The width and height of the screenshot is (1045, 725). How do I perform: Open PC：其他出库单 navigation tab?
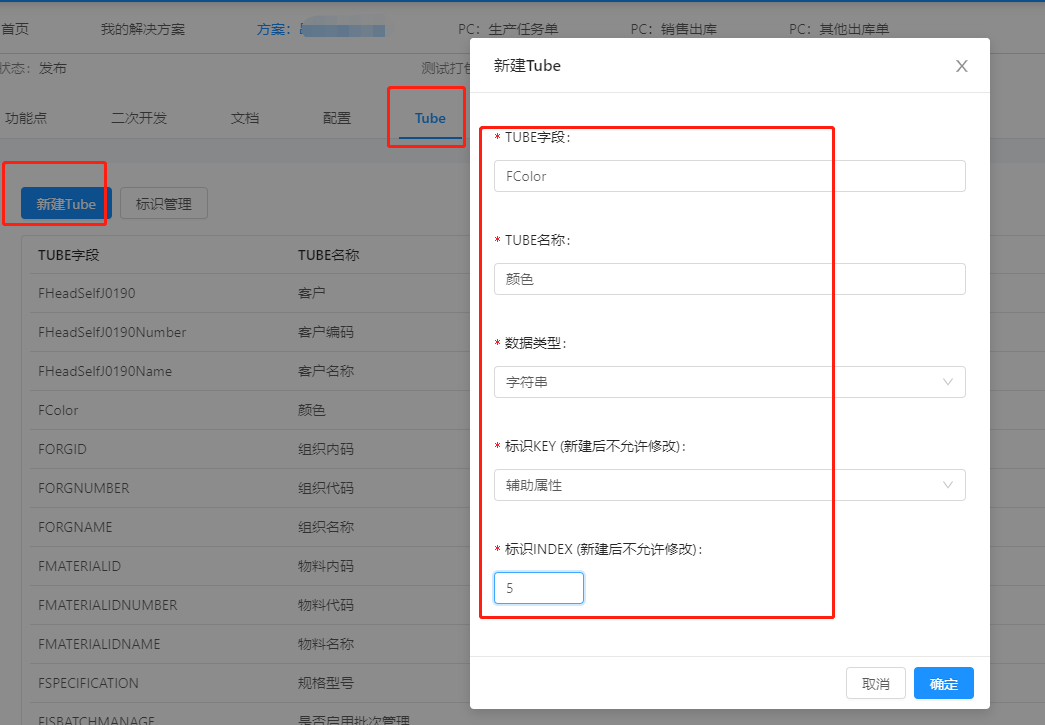839,29
